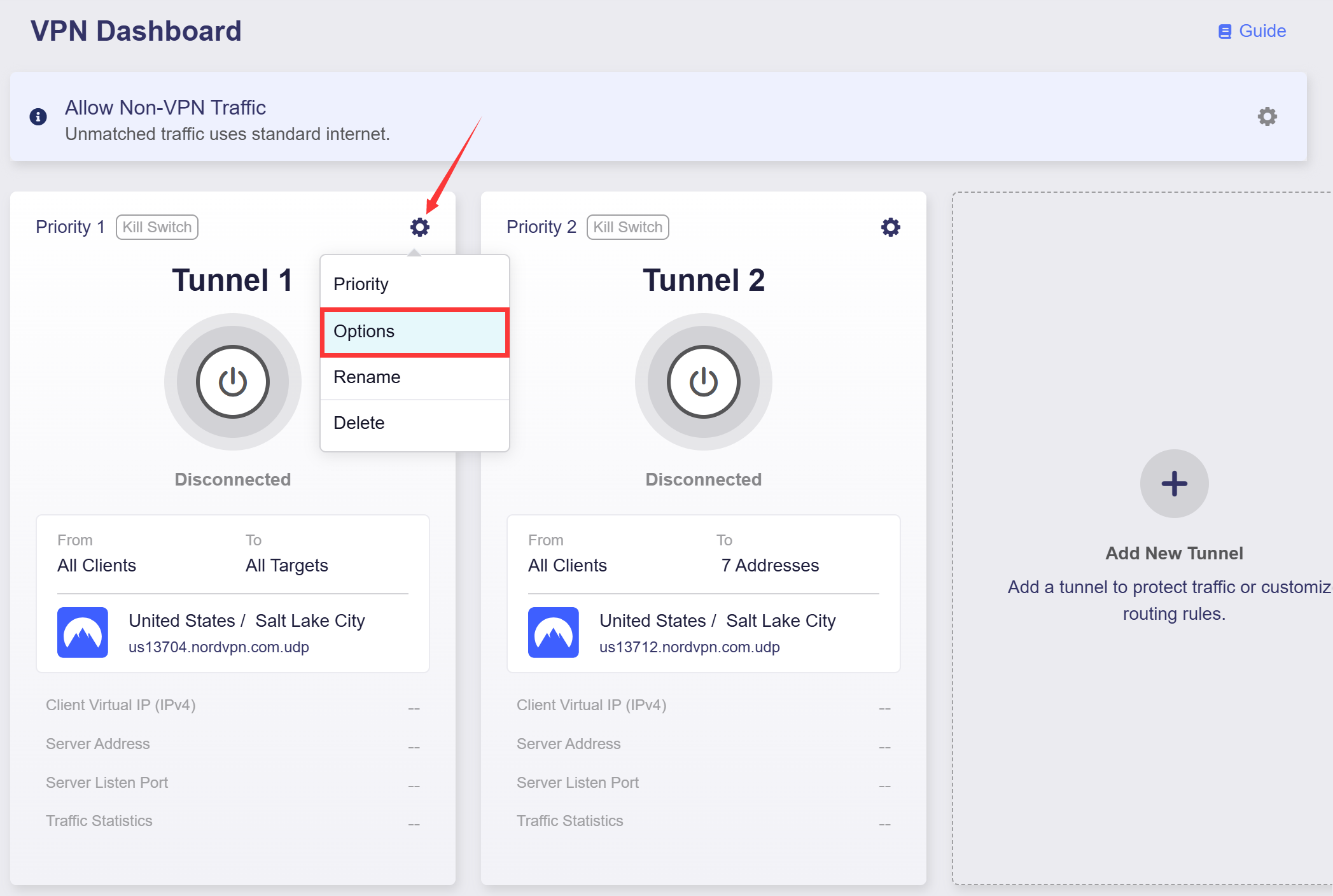Click the info icon beside Allow Non-VPN Traffic

pyautogui.click(x=38, y=116)
